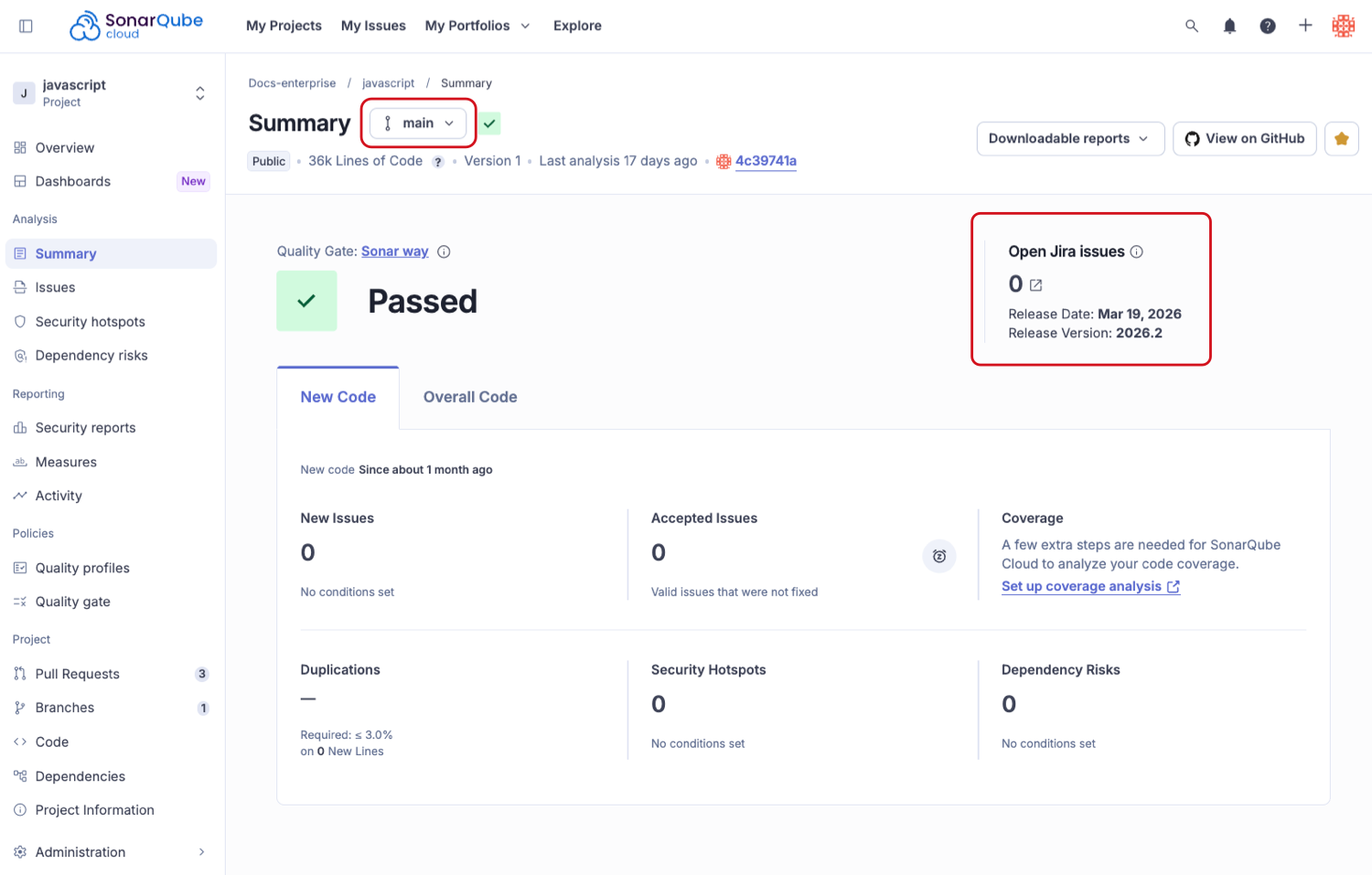The width and height of the screenshot is (1372, 875).
Task: Click the alarm icon on Accepted Issues
Action: (x=938, y=555)
